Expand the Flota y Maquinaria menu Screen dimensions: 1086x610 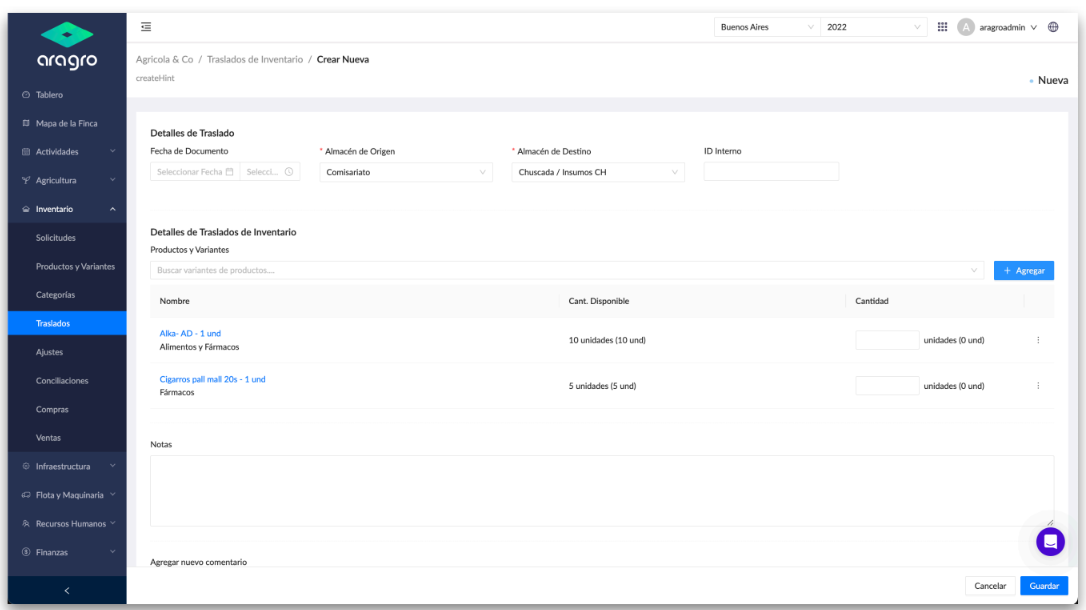point(67,495)
